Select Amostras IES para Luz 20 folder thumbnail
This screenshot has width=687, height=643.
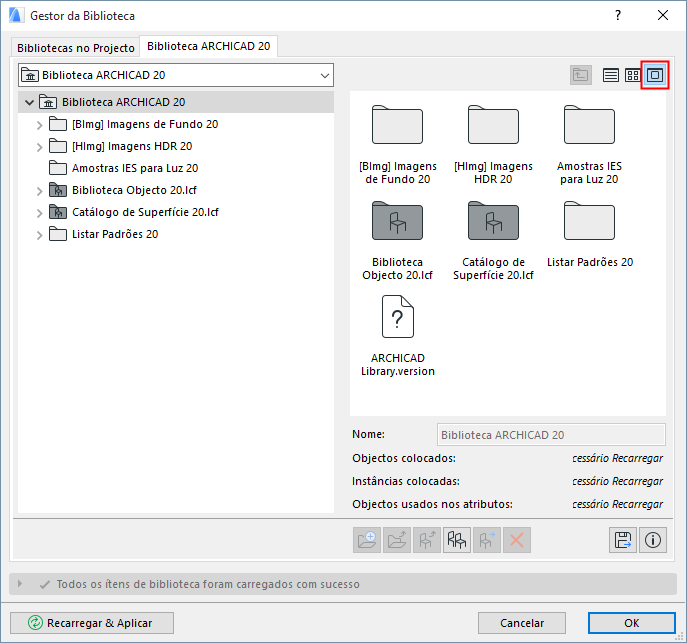pyautogui.click(x=589, y=145)
